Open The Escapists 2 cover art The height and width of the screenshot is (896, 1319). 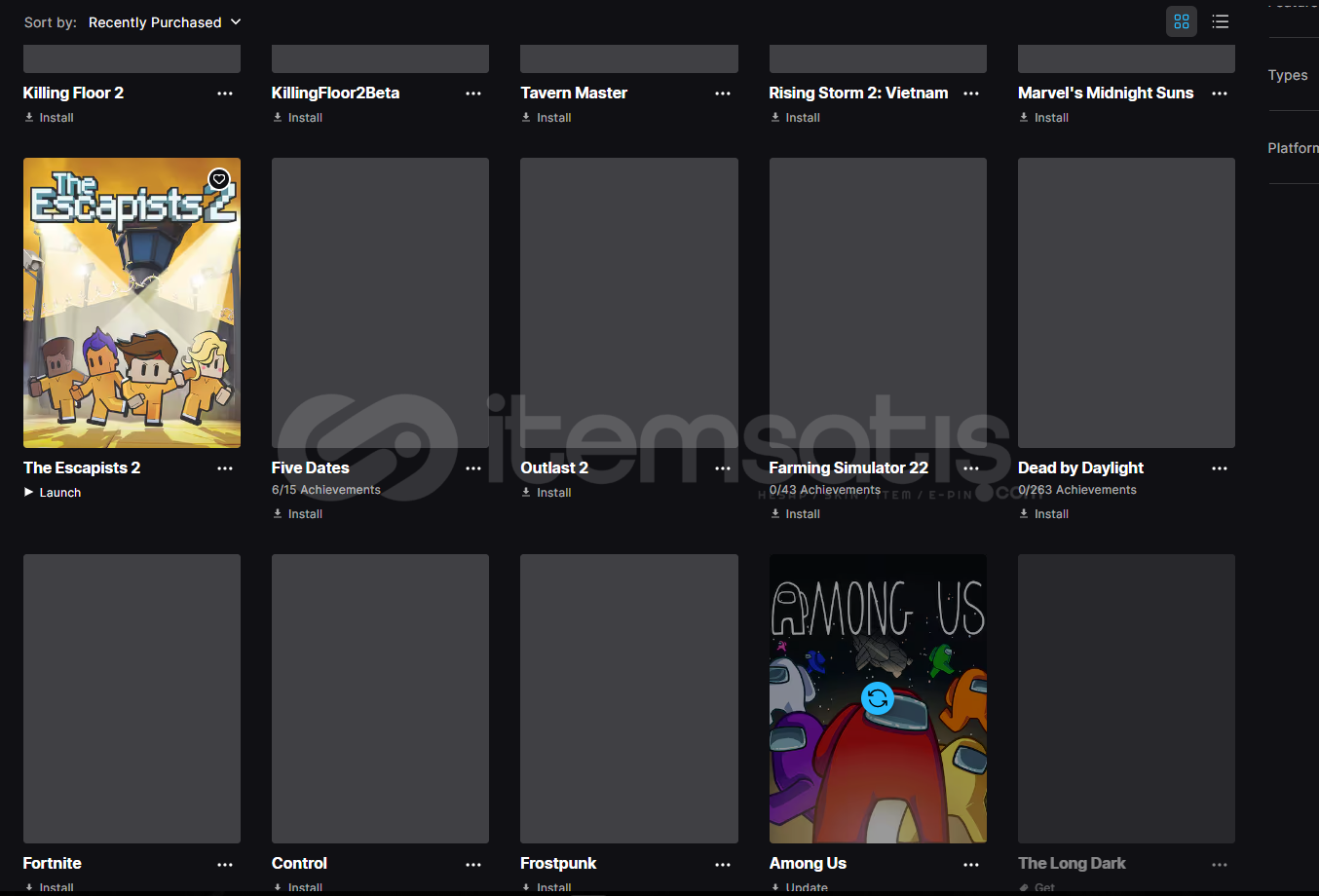132,303
